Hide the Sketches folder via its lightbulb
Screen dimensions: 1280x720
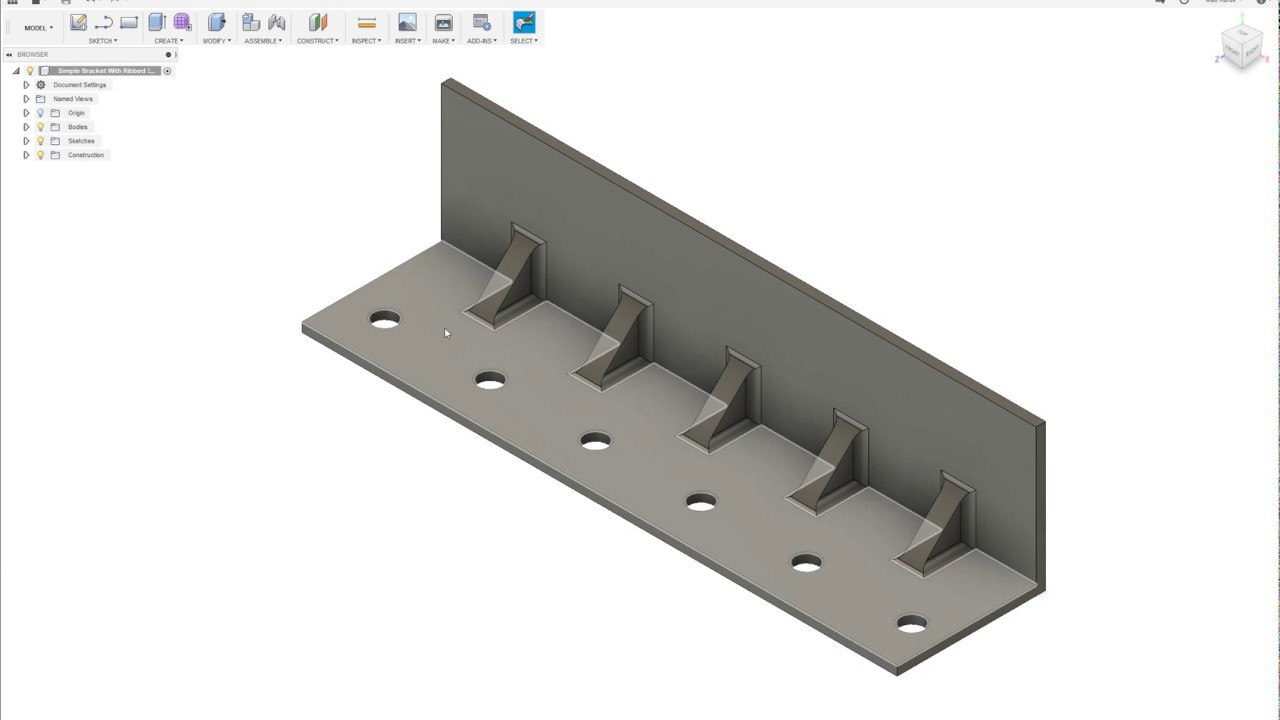click(41, 141)
